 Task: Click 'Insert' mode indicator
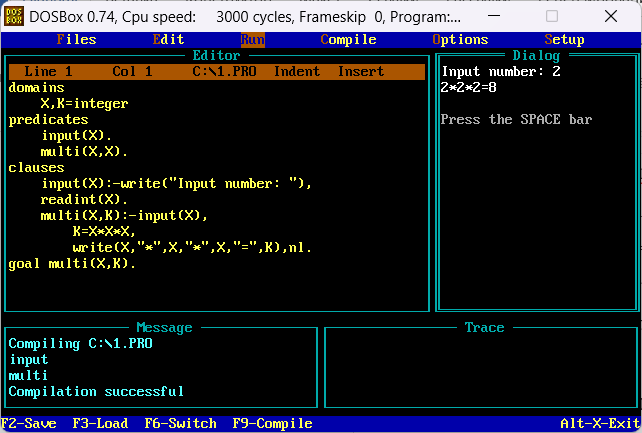pos(361,72)
